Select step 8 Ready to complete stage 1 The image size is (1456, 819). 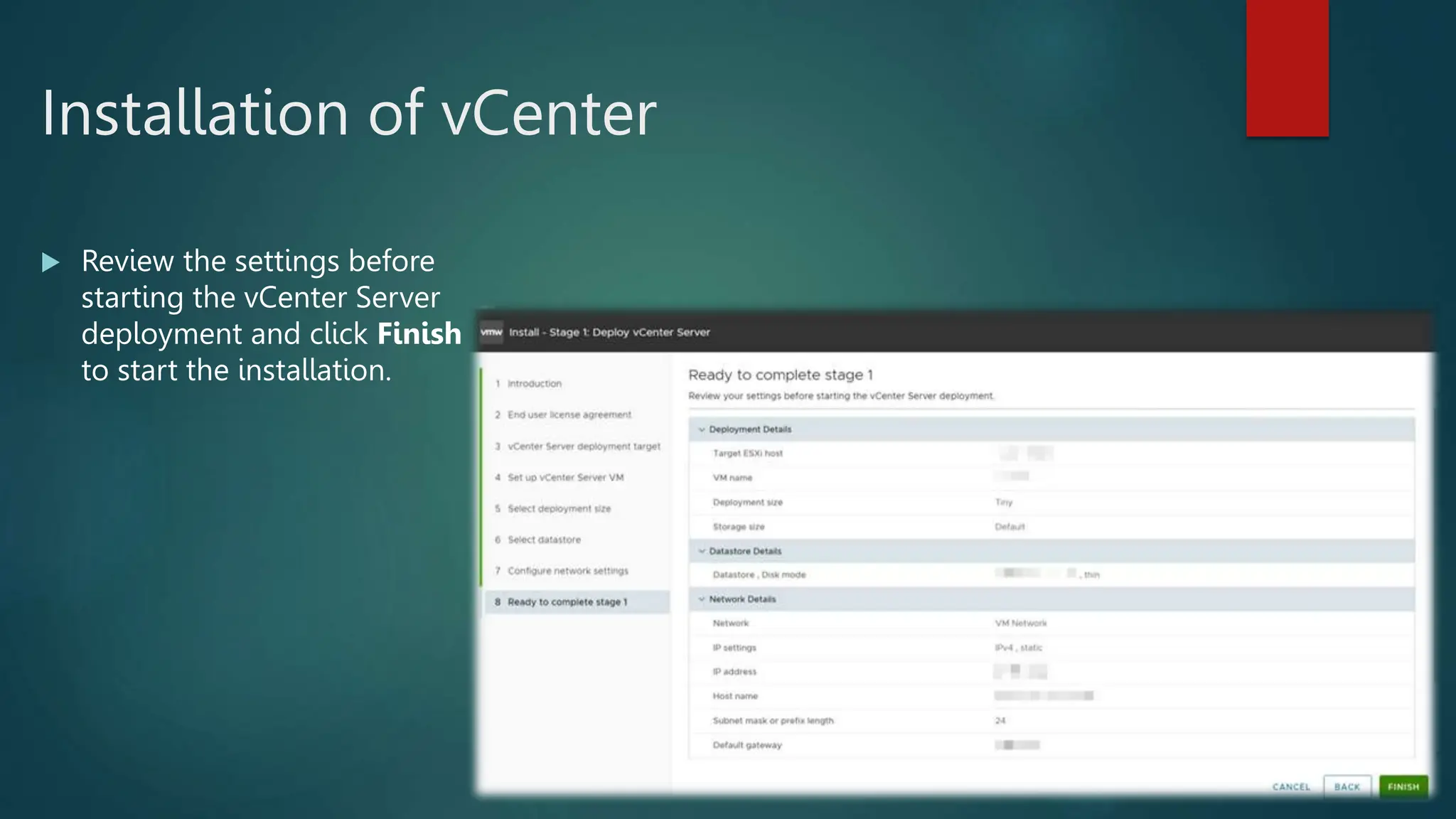coord(577,602)
